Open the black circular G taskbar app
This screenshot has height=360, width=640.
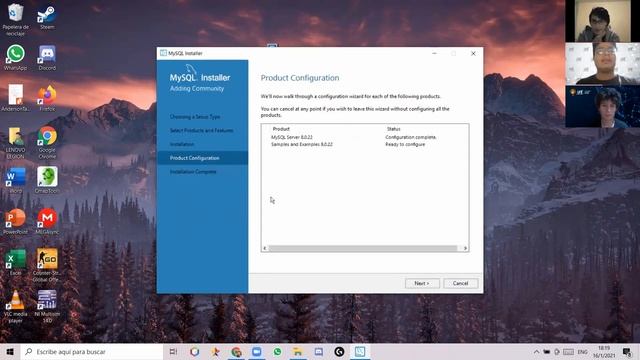click(x=339, y=351)
